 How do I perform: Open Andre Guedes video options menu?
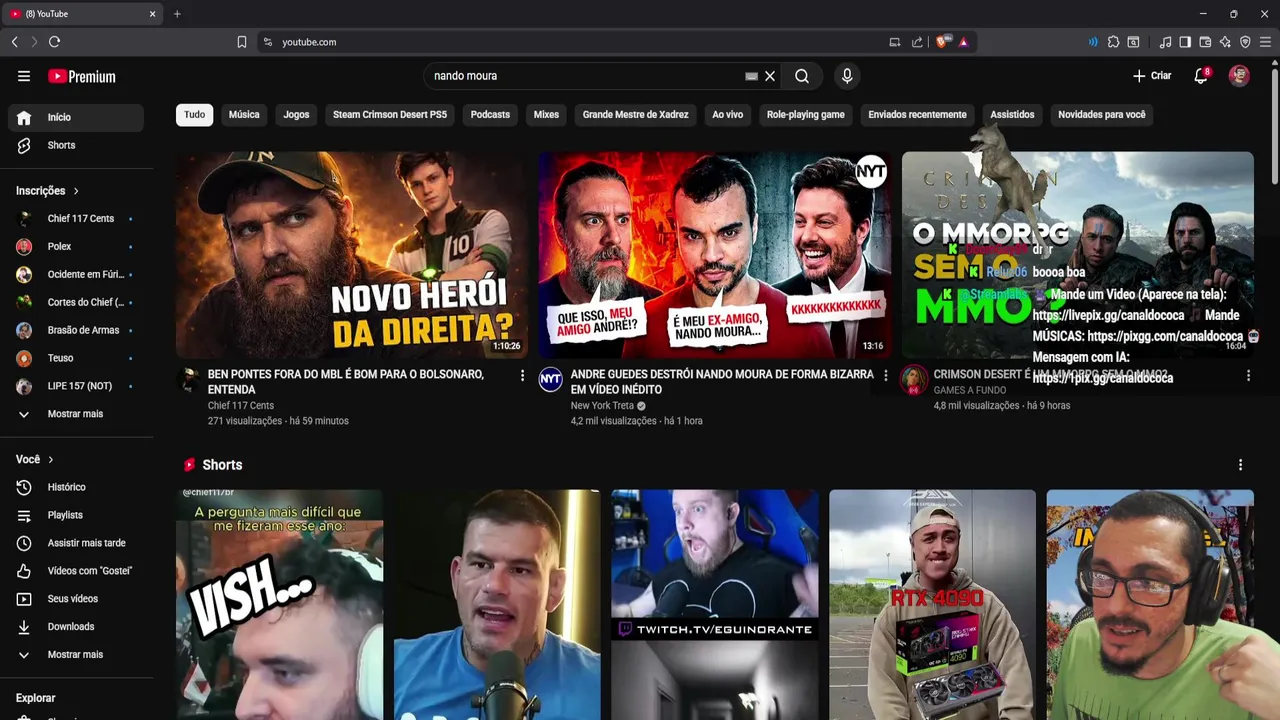885,376
